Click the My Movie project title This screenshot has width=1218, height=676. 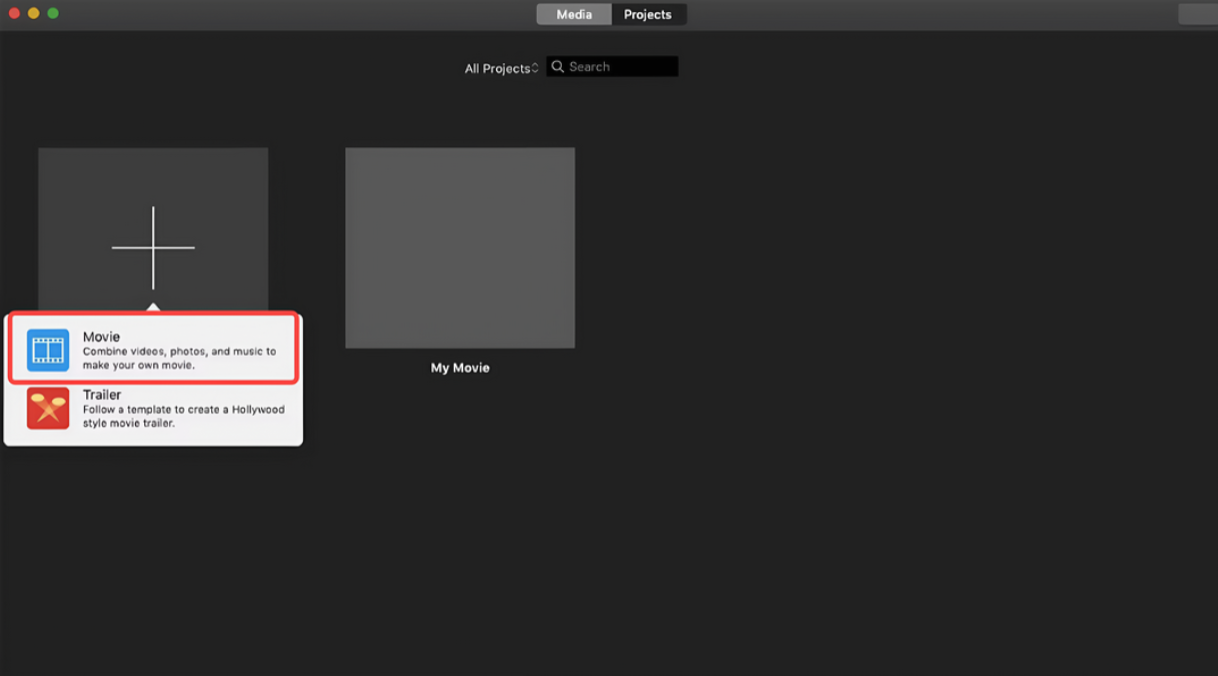tap(460, 368)
